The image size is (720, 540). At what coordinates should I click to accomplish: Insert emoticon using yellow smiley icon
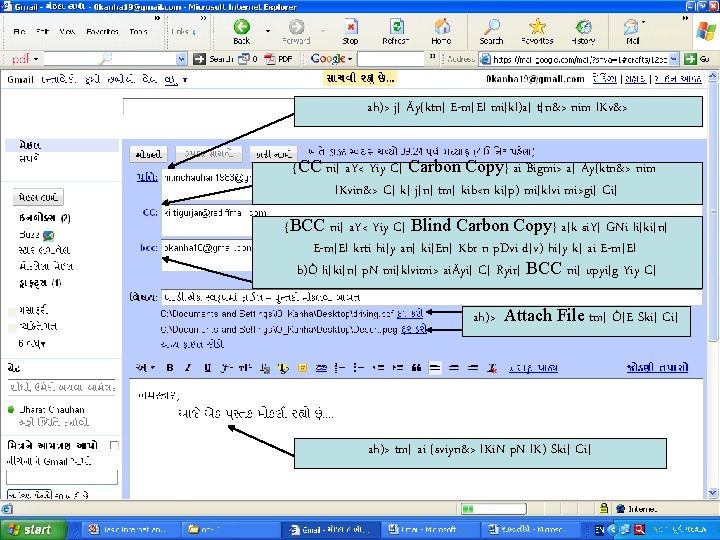click(302, 367)
